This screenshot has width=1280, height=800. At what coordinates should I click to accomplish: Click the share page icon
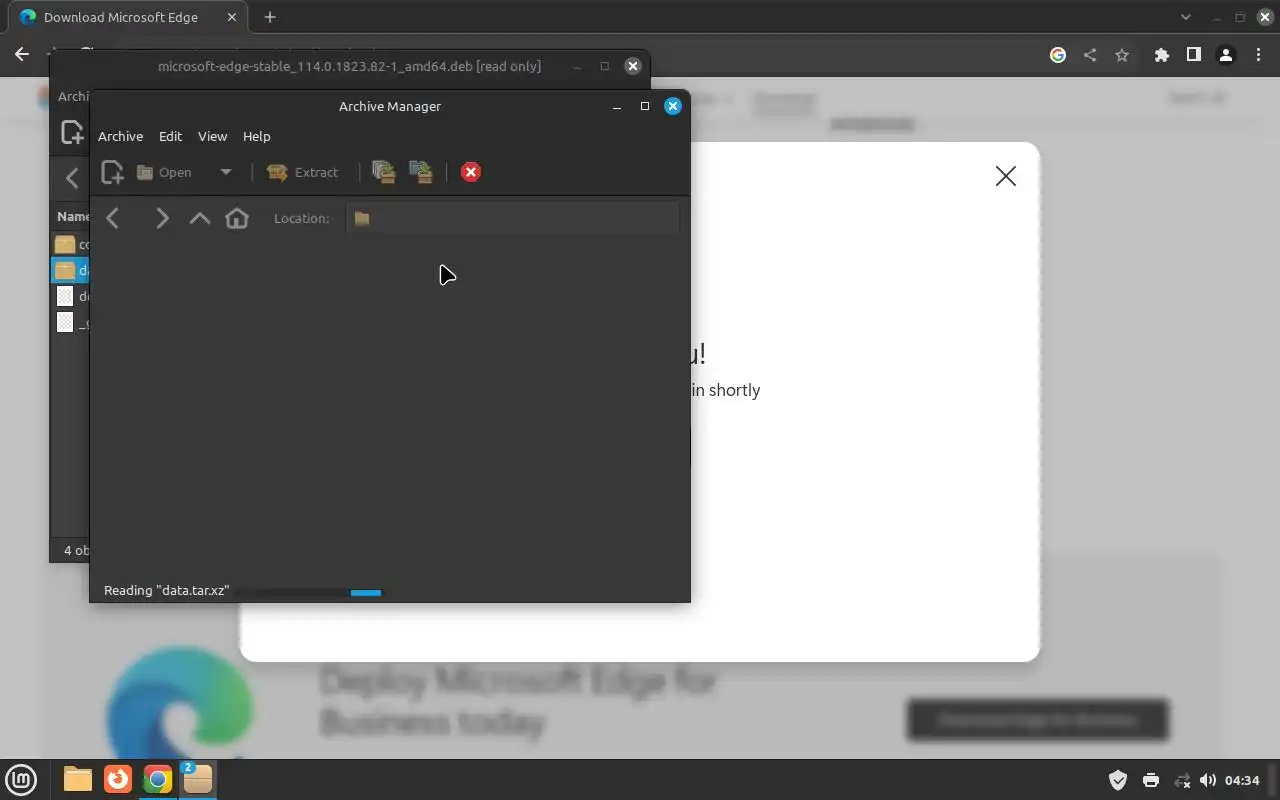pos(1090,55)
